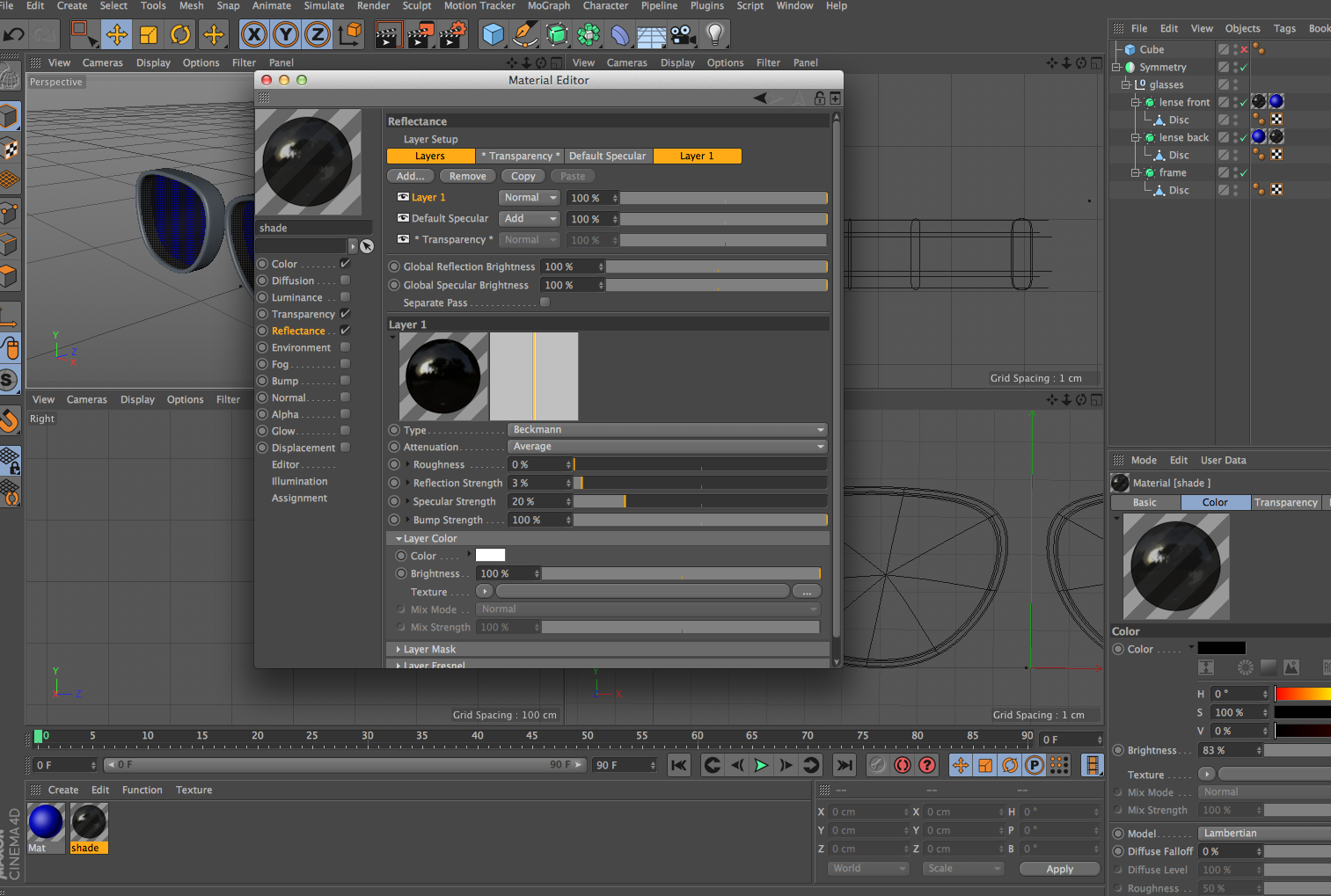The height and width of the screenshot is (896, 1331).
Task: Open the Type Beckmann dropdown
Action: click(x=667, y=430)
